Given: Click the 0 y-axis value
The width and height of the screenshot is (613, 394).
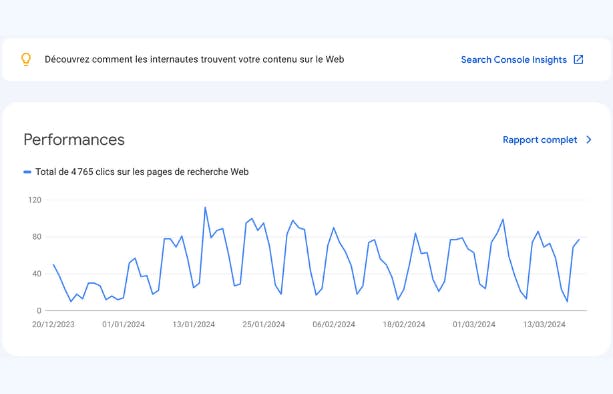Looking at the screenshot, I should click(x=39, y=311).
